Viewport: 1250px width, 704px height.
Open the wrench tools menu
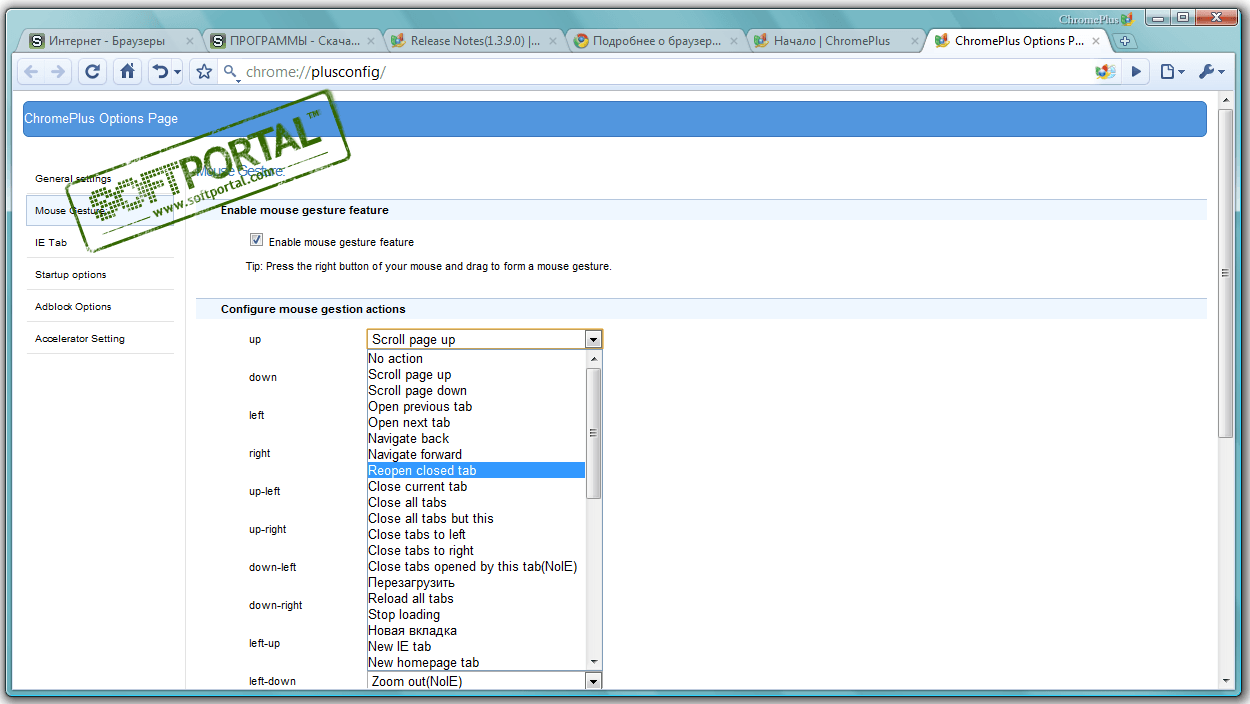[1211, 72]
